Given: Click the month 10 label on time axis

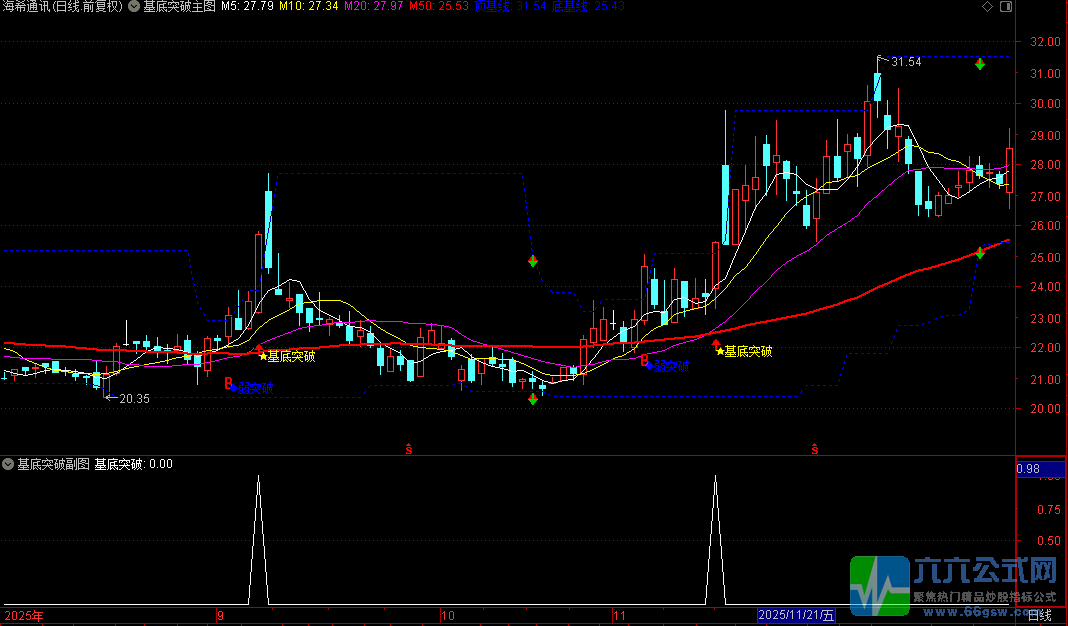Looking at the screenshot, I should coord(447,616).
